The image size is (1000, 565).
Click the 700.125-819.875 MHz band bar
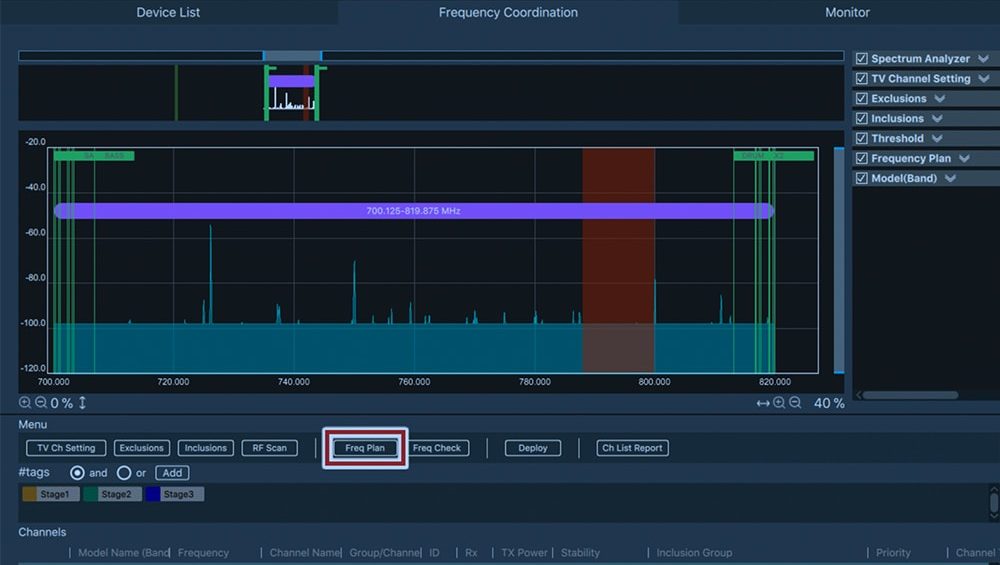pos(414,210)
